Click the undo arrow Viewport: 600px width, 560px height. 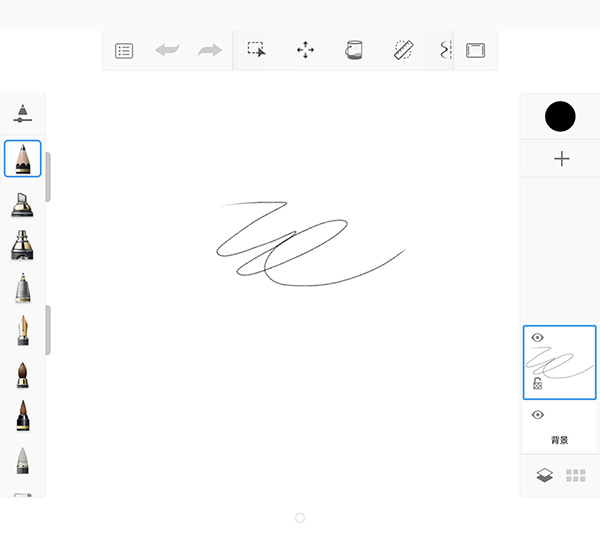[167, 51]
